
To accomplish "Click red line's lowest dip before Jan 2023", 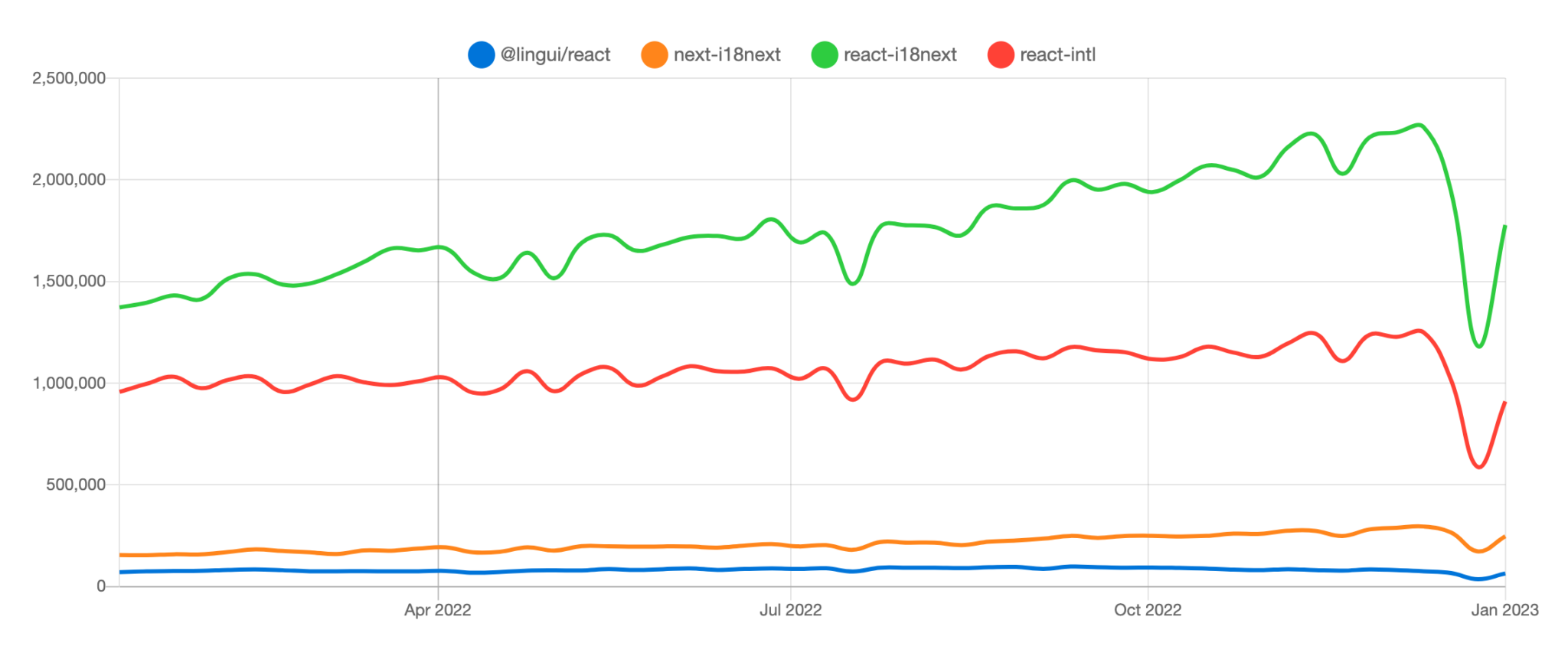I will (x=1479, y=466).
